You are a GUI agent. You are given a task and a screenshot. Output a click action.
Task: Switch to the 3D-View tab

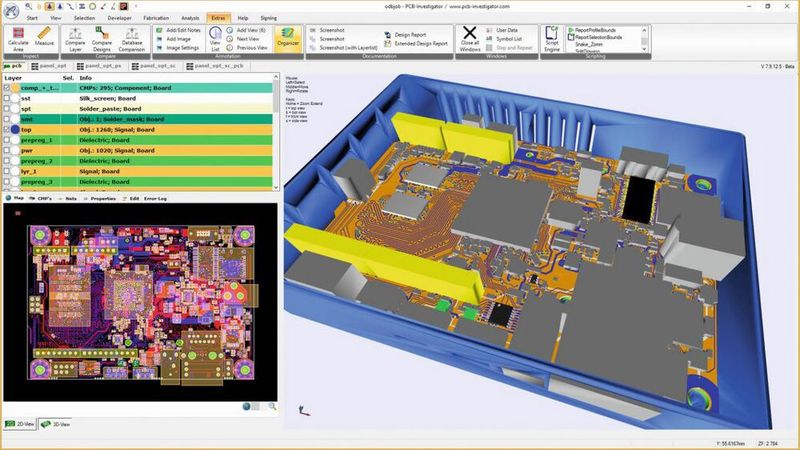(56, 424)
